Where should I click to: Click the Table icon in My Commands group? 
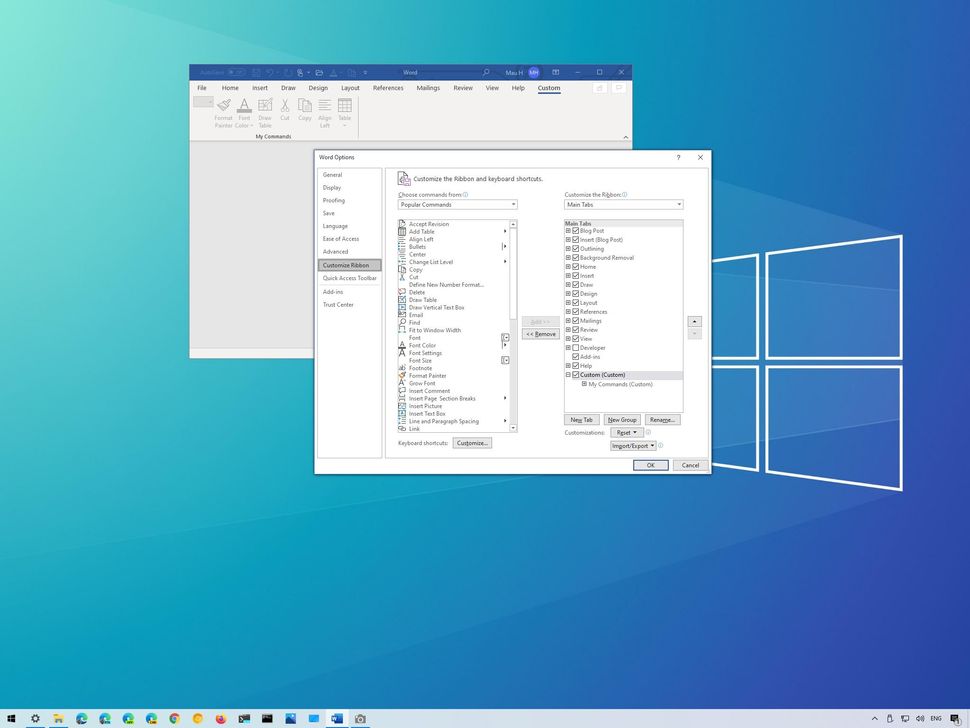344,103
